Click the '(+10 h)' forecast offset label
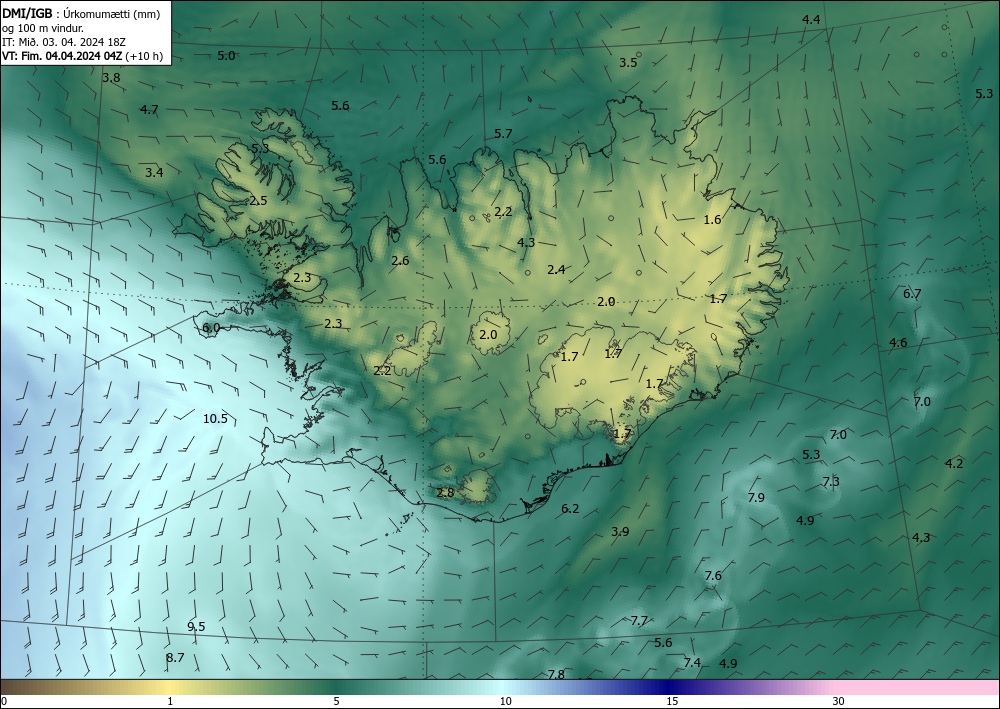The width and height of the screenshot is (1000, 709). pyautogui.click(x=144, y=56)
